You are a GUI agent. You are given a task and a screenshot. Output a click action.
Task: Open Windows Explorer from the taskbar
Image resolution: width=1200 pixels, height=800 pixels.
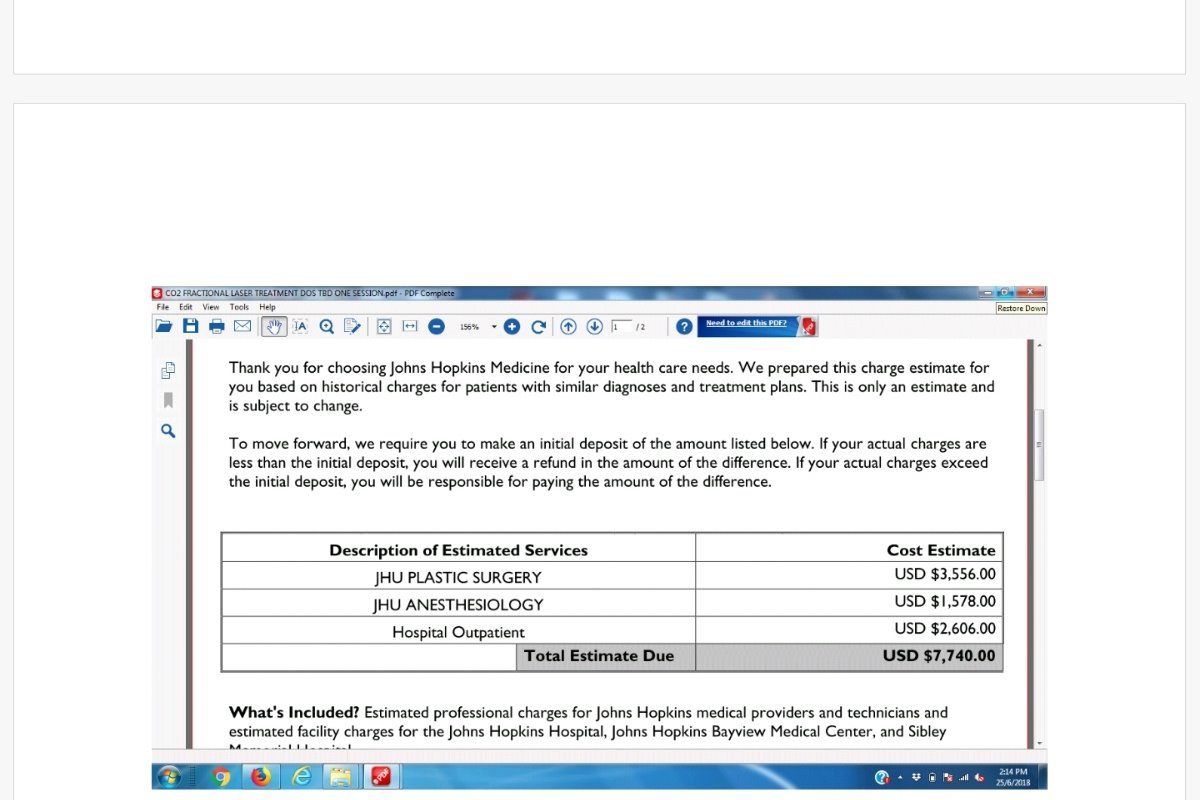pyautogui.click(x=341, y=777)
